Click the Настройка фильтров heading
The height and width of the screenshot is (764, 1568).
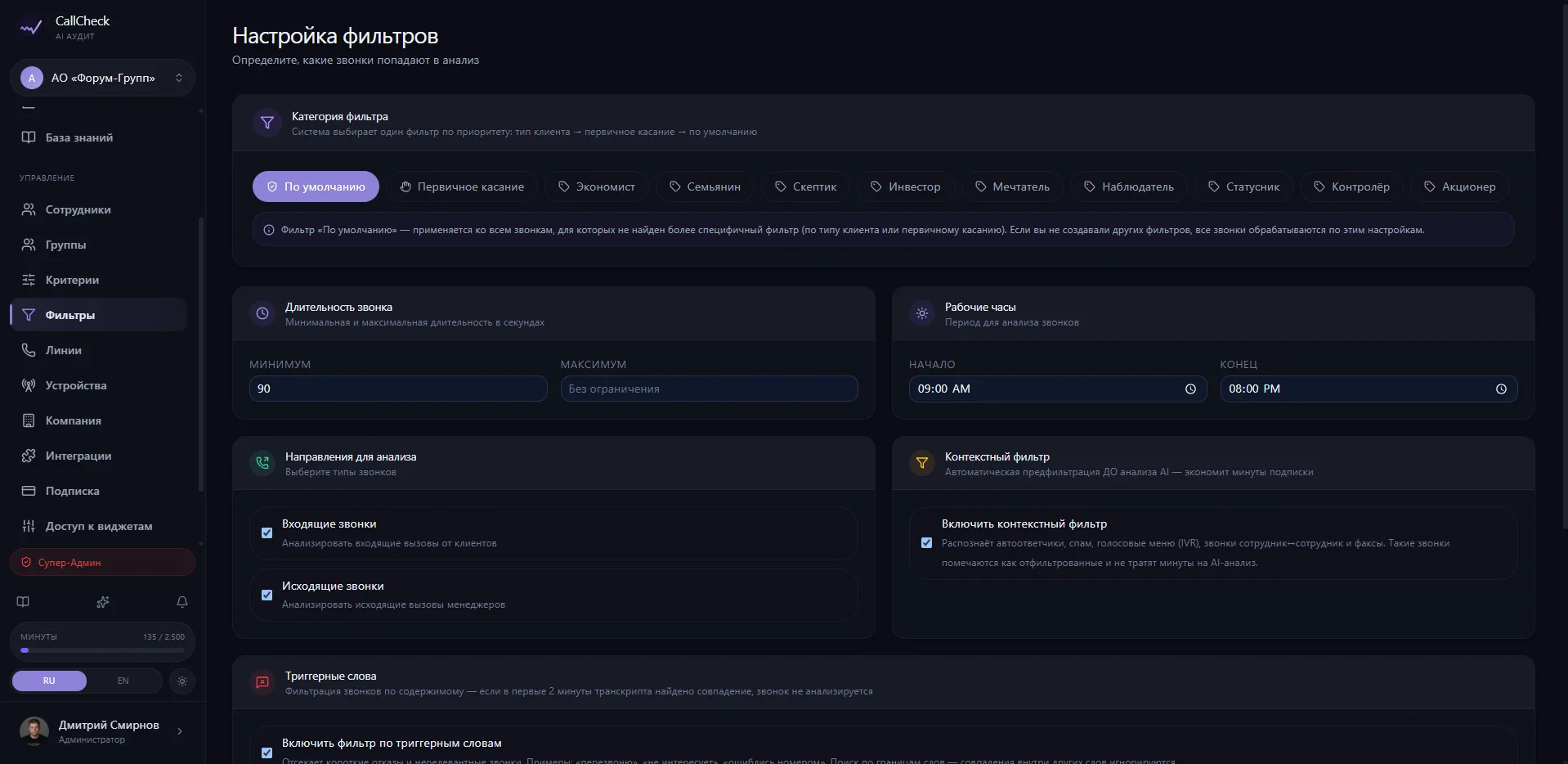click(335, 36)
